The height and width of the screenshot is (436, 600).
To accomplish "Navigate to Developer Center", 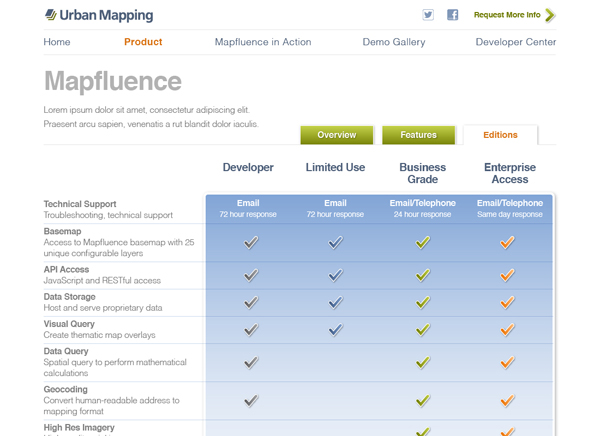I will (x=515, y=42).
